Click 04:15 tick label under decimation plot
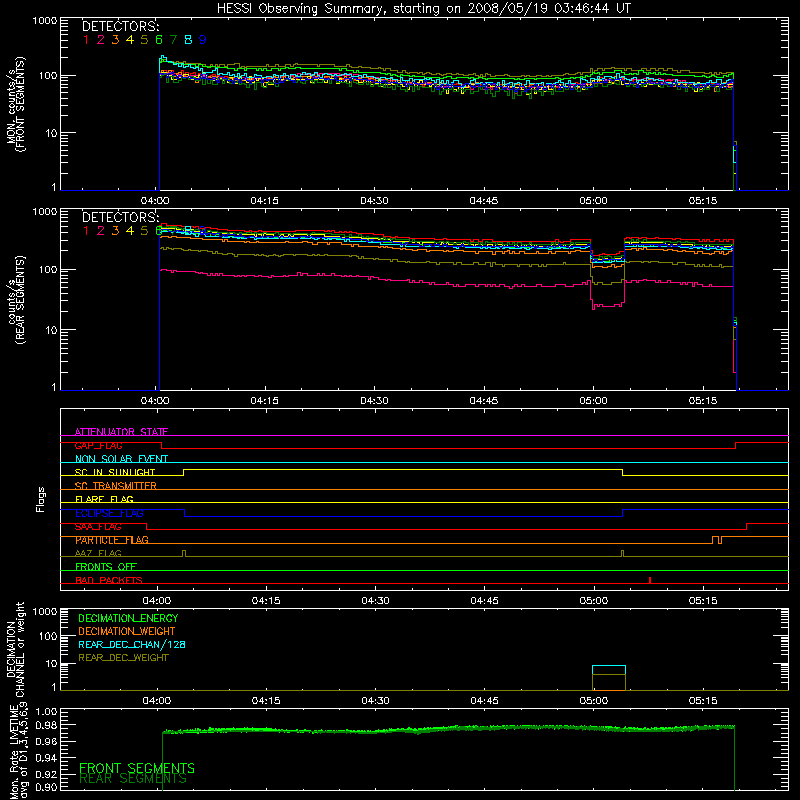800x800 pixels. 266,701
